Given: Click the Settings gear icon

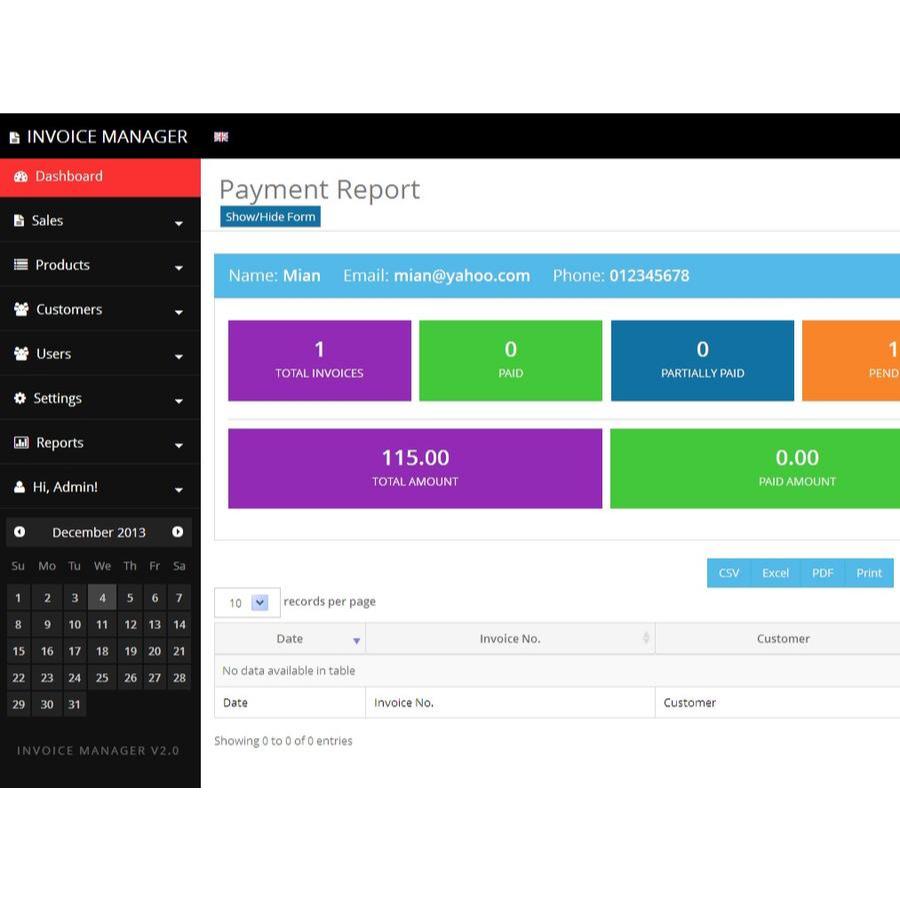Looking at the screenshot, I should pos(20,398).
